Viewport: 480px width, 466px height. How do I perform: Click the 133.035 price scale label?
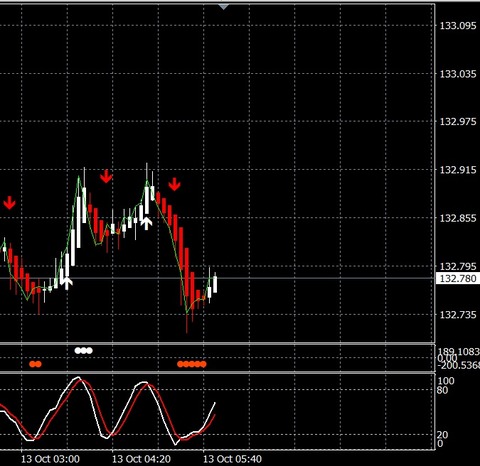click(458, 74)
